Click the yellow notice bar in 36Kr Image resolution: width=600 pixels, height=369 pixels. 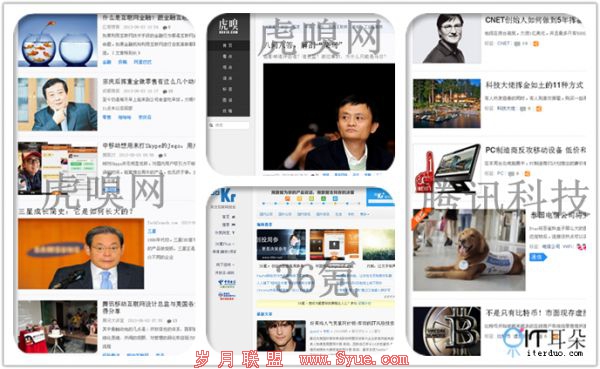point(325,304)
